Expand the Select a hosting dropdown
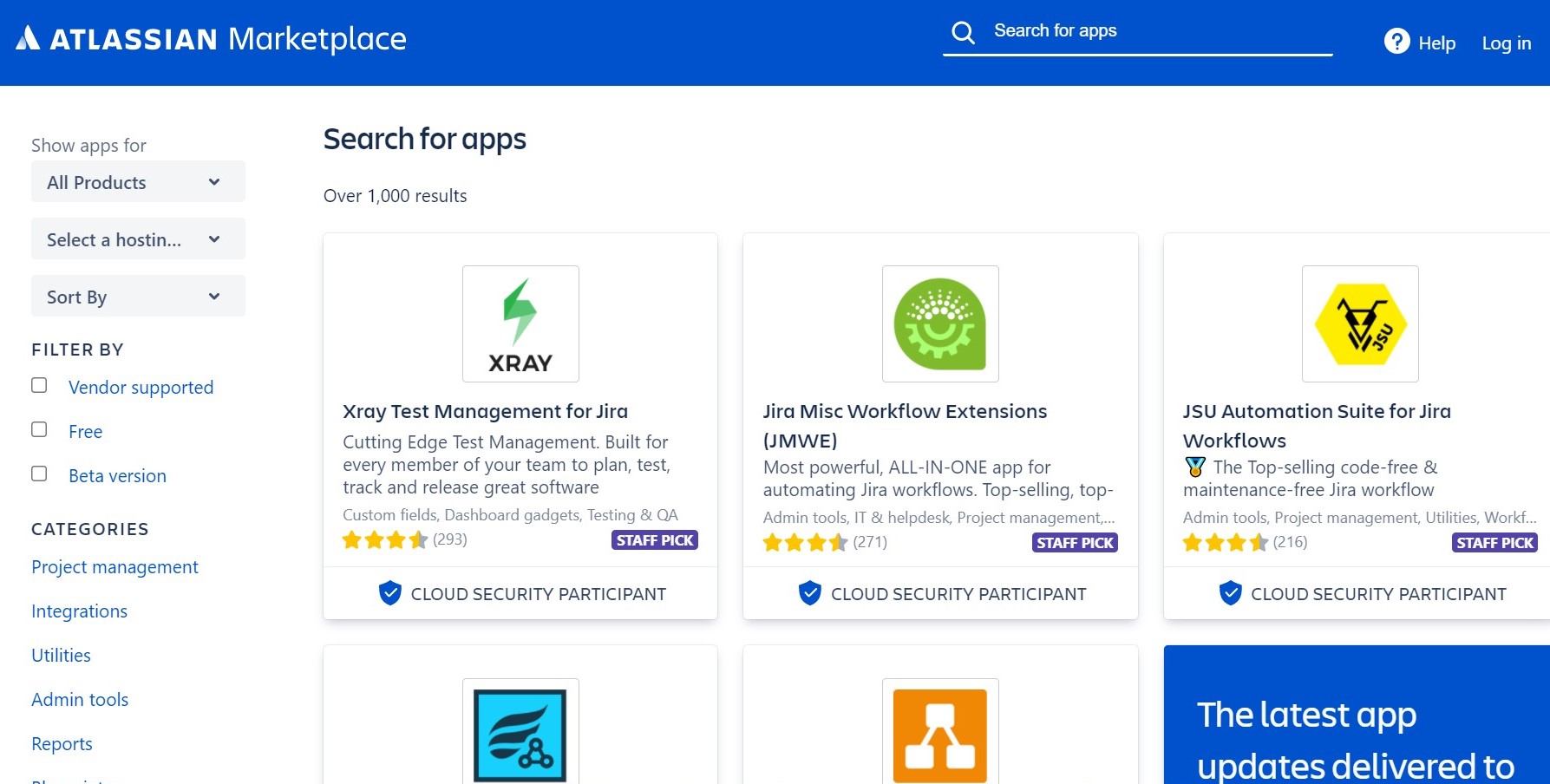 (x=138, y=239)
